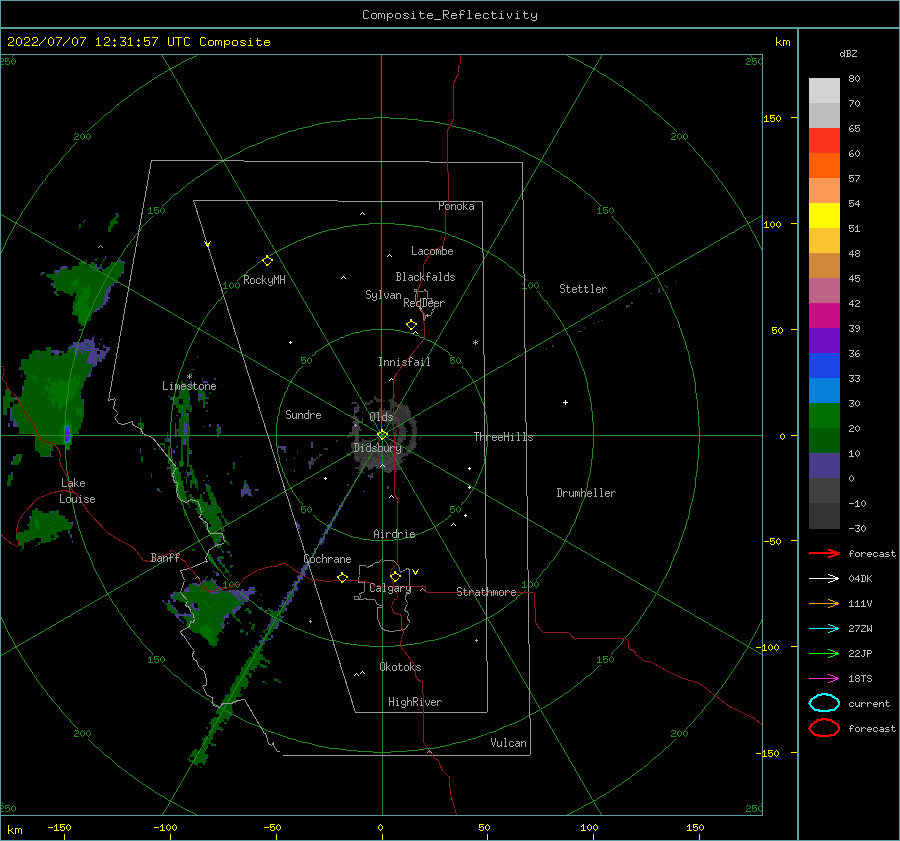Click the blue-purple storm cell above Lake Louise
The width and height of the screenshot is (900, 841).
pyautogui.click(x=67, y=434)
